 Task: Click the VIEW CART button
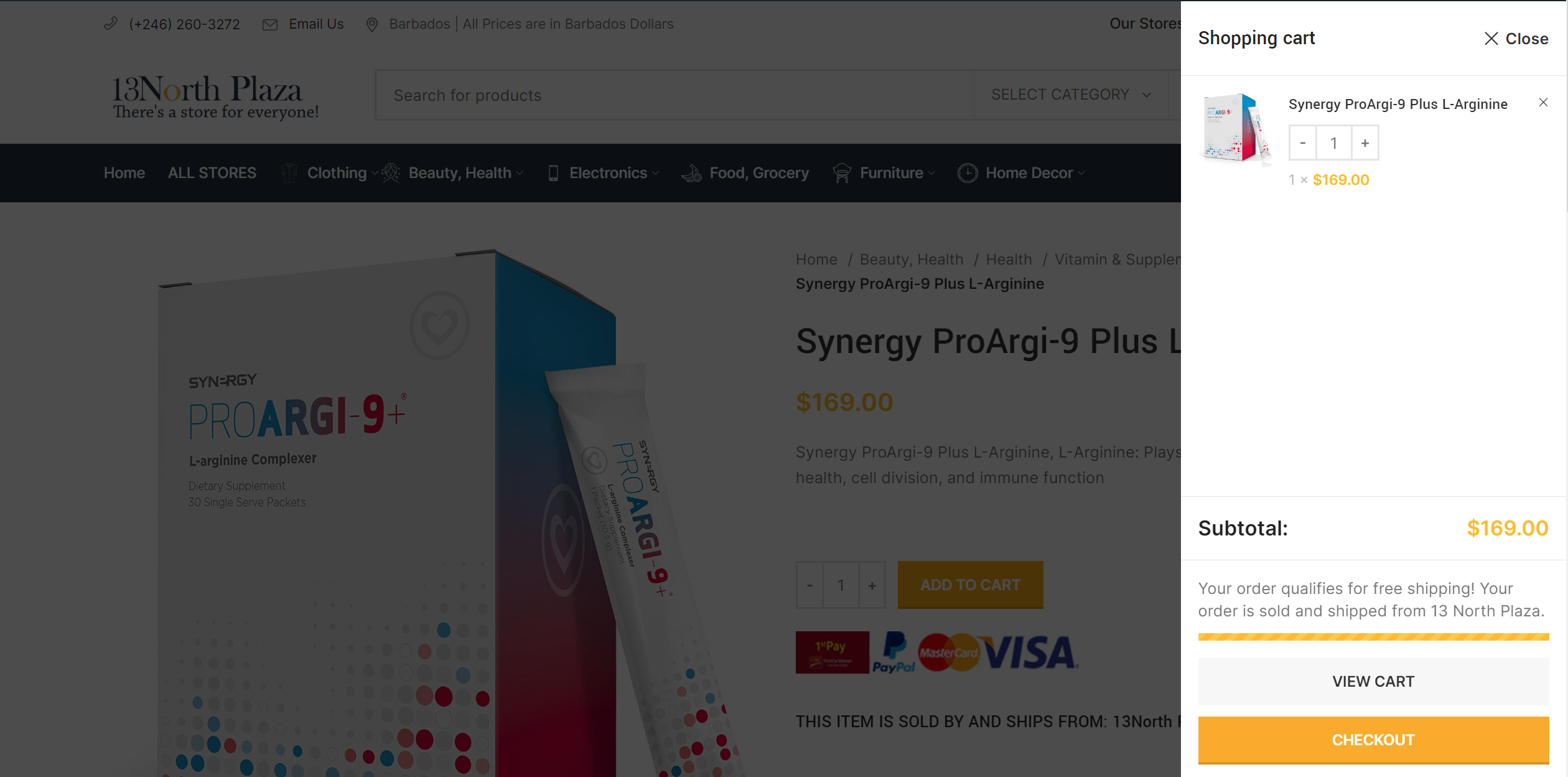[1373, 682]
